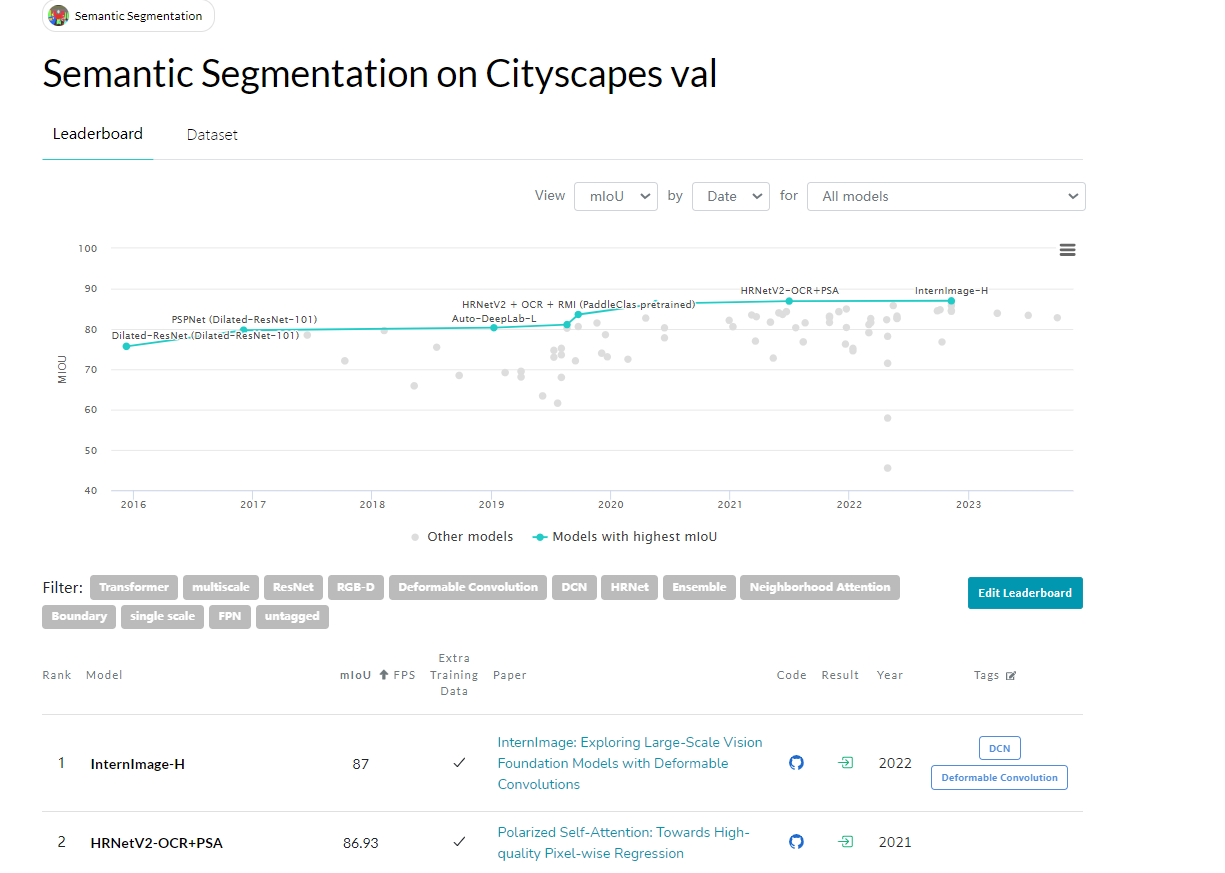The width and height of the screenshot is (1225, 873).
Task: Click the Dilated-ResNet chart point
Action: 126,346
